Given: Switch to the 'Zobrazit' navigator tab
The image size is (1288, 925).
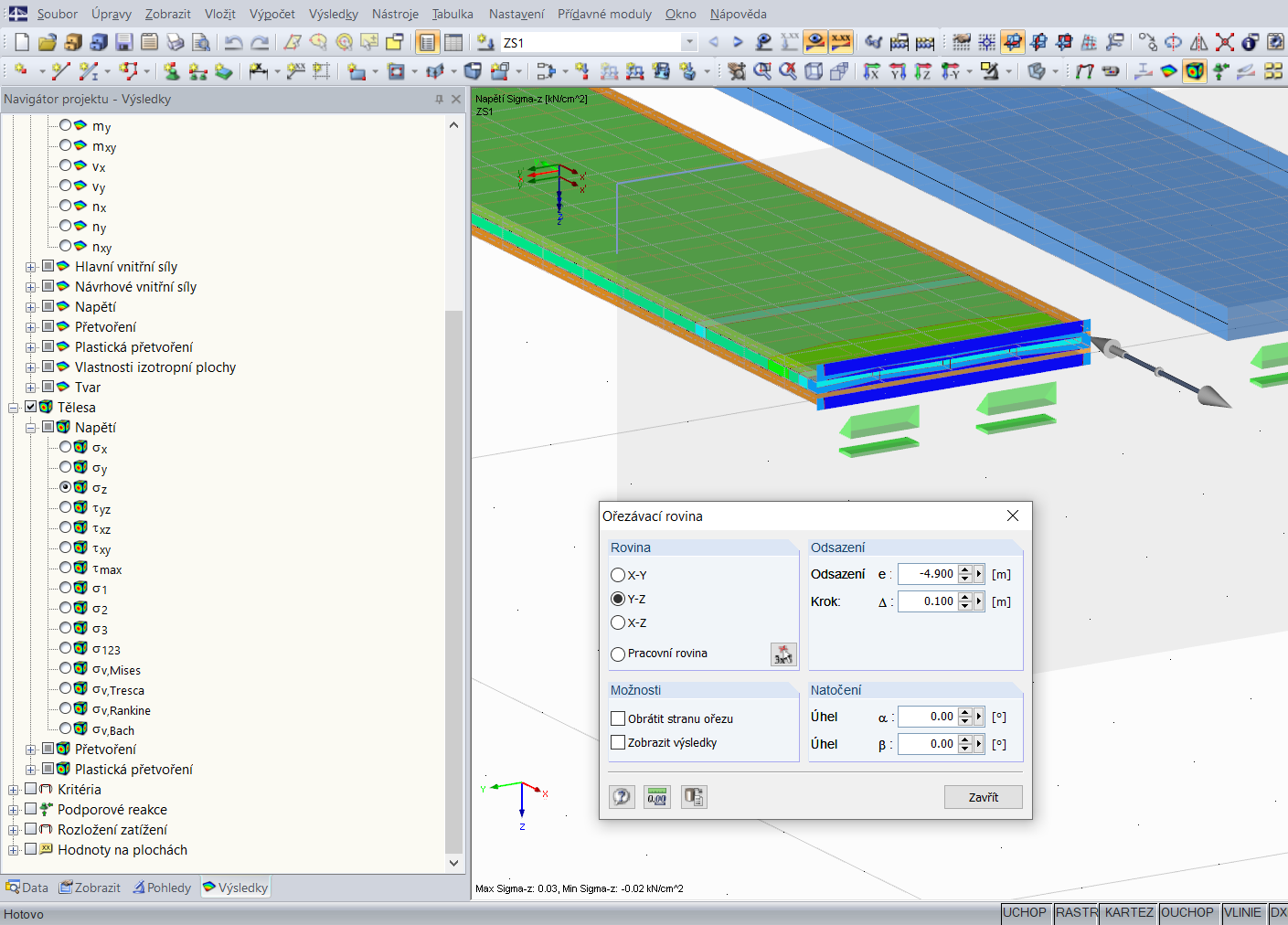Looking at the screenshot, I should coord(90,888).
